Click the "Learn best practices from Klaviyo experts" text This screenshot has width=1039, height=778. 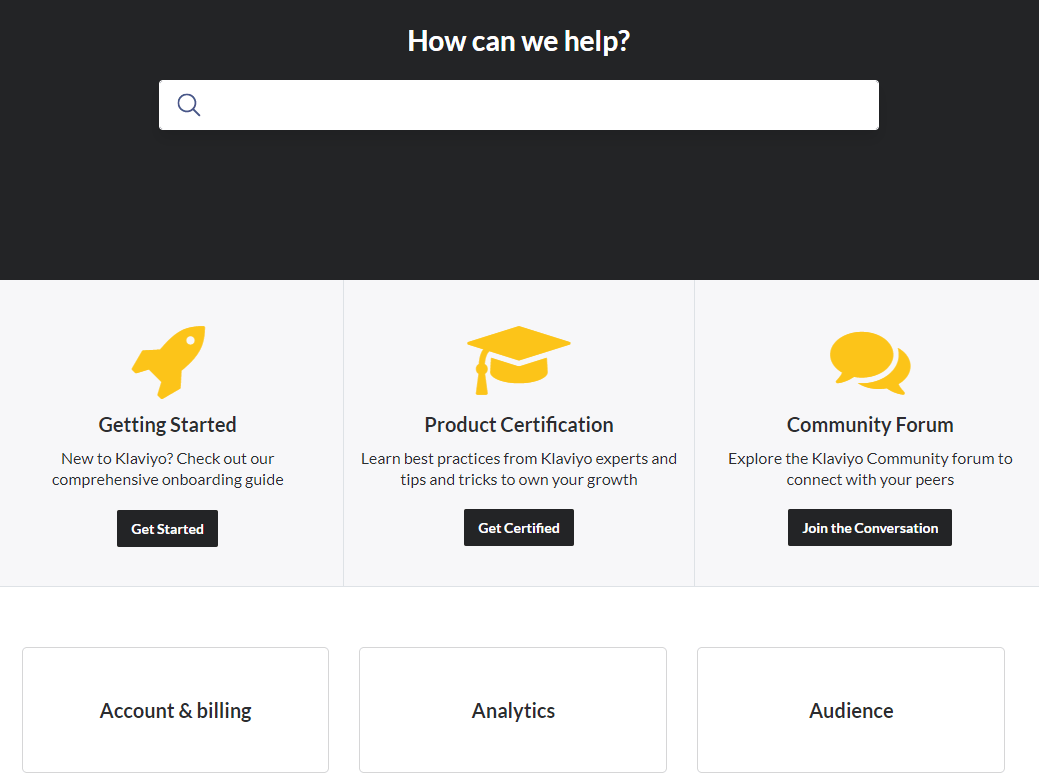pyautogui.click(x=504, y=459)
